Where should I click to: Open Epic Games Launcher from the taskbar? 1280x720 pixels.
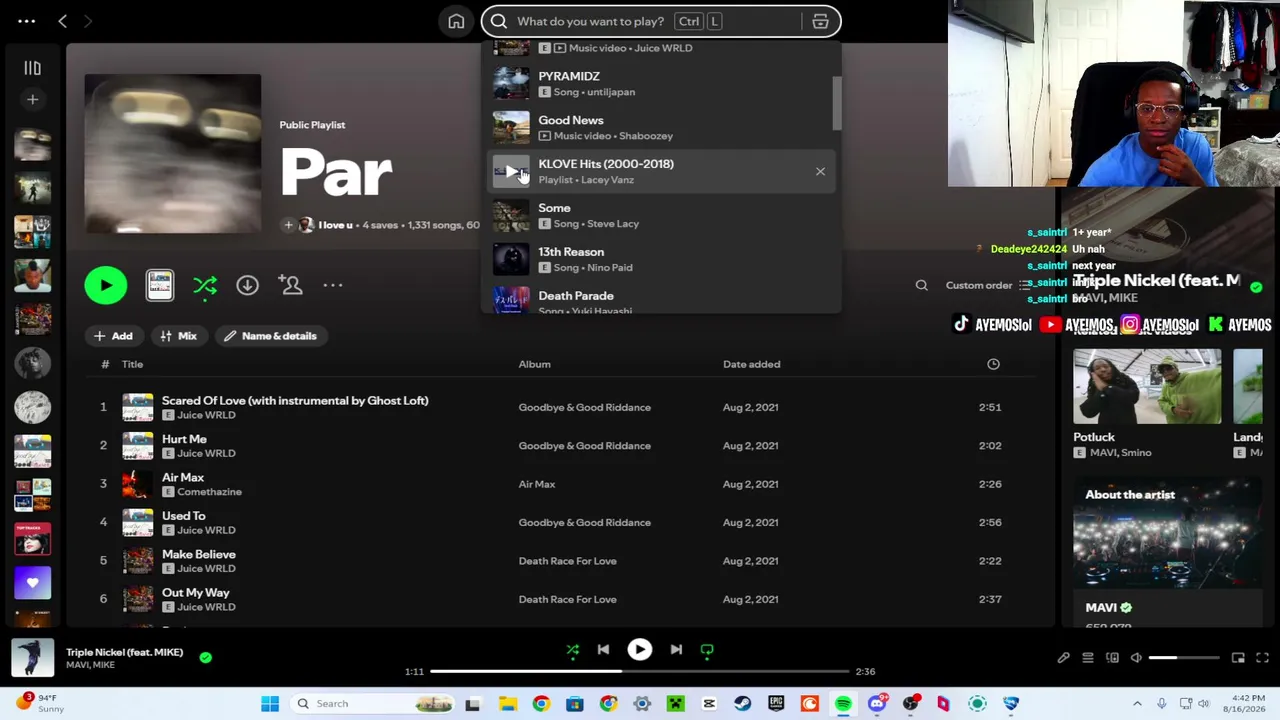[x=776, y=704]
